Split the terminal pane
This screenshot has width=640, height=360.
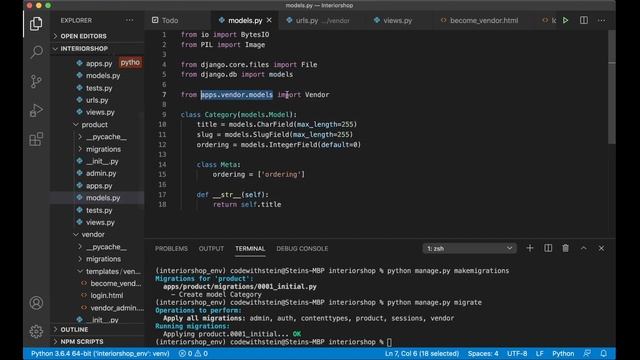click(x=548, y=248)
